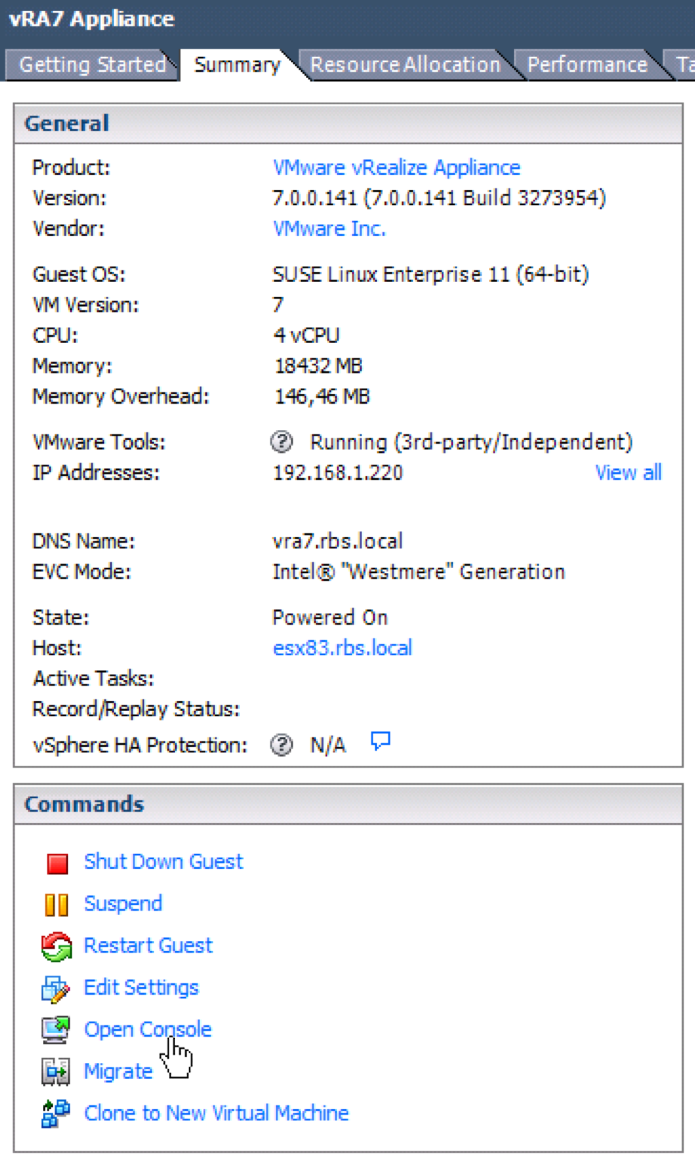This screenshot has height=1162, width=695.
Task: Click the Migrate icon
Action: [x=56, y=1072]
